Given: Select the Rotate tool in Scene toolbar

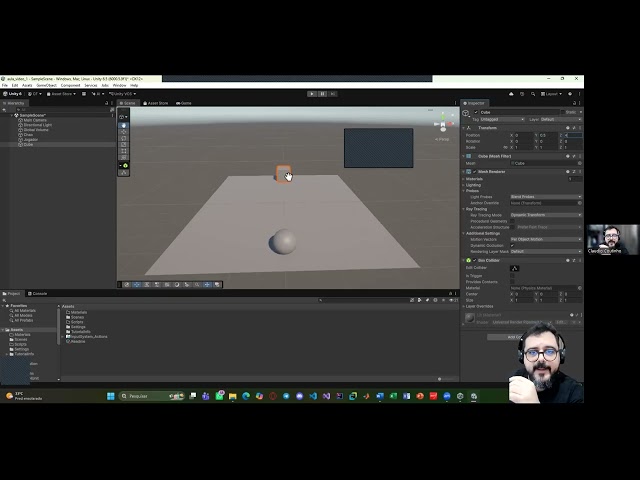Looking at the screenshot, I should pyautogui.click(x=124, y=138).
